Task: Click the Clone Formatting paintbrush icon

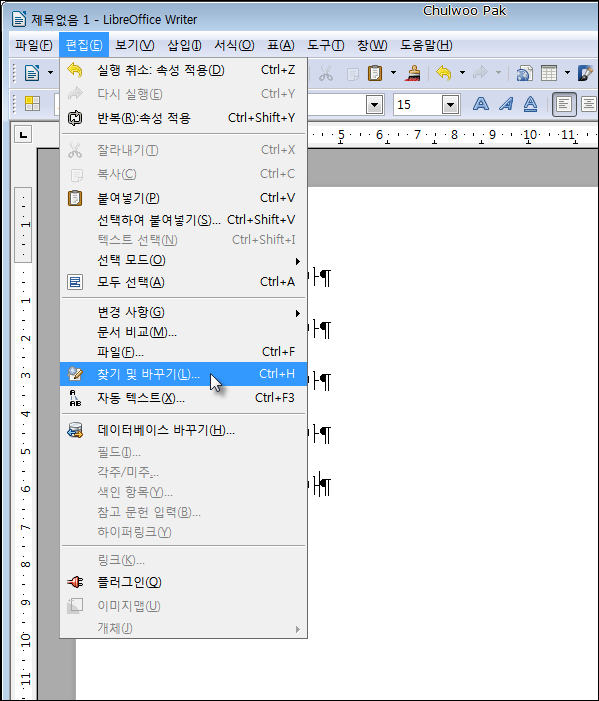Action: (413, 73)
